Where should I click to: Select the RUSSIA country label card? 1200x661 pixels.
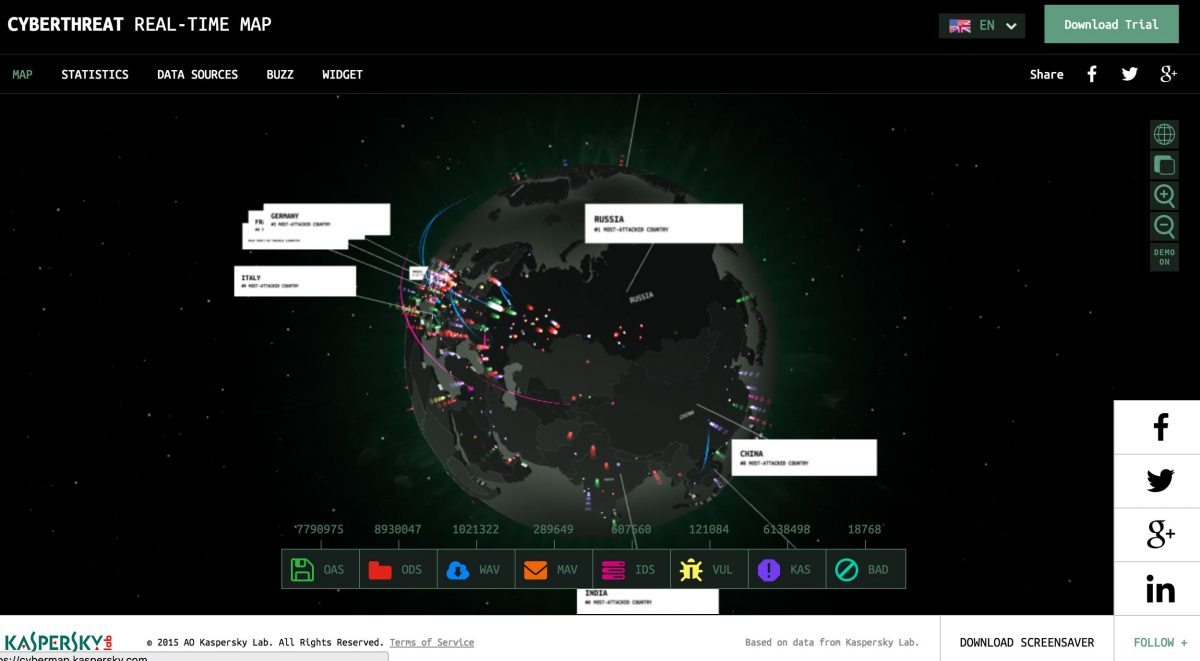point(664,223)
